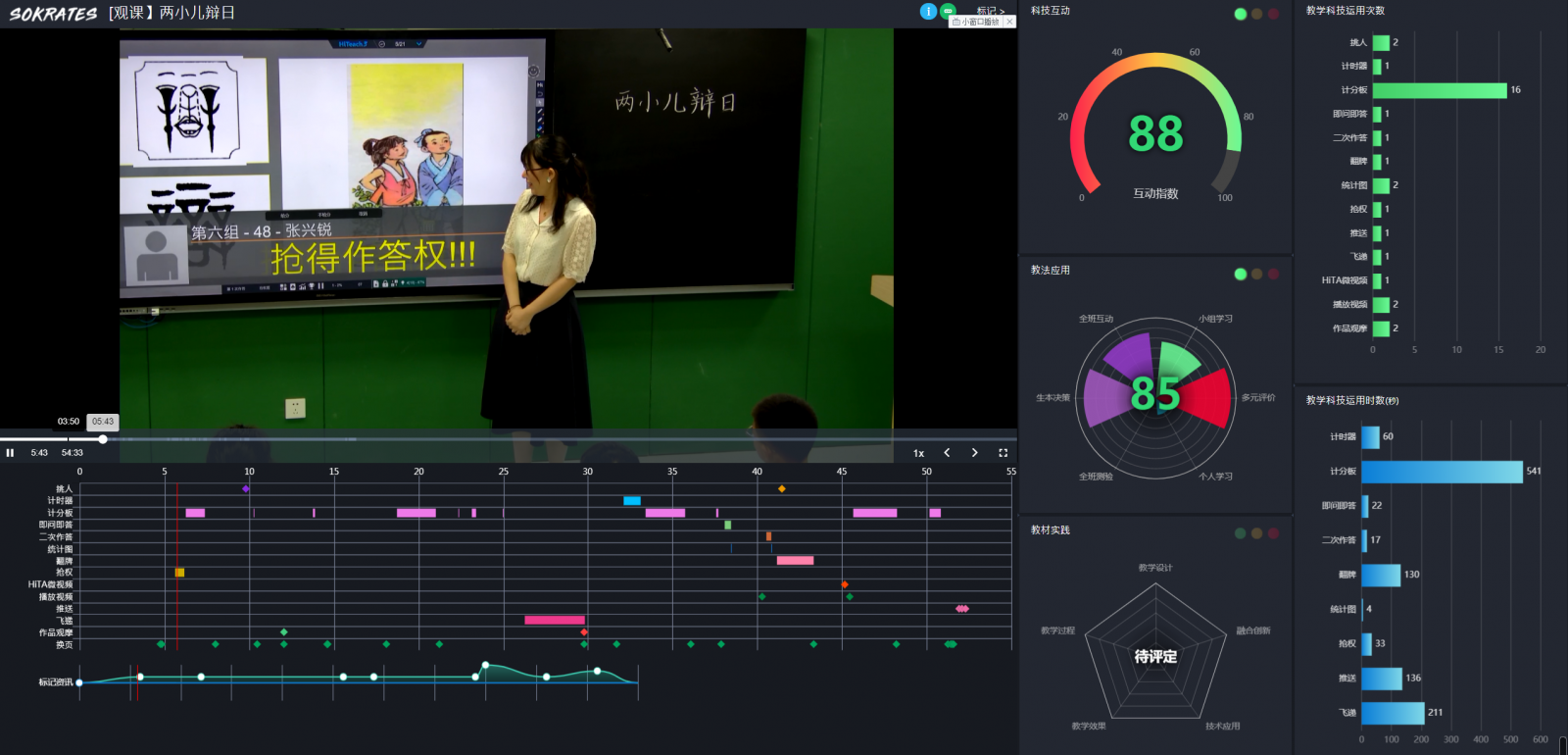Change the 1x playback speed
Screen dimensions: 1568x755
[918, 453]
